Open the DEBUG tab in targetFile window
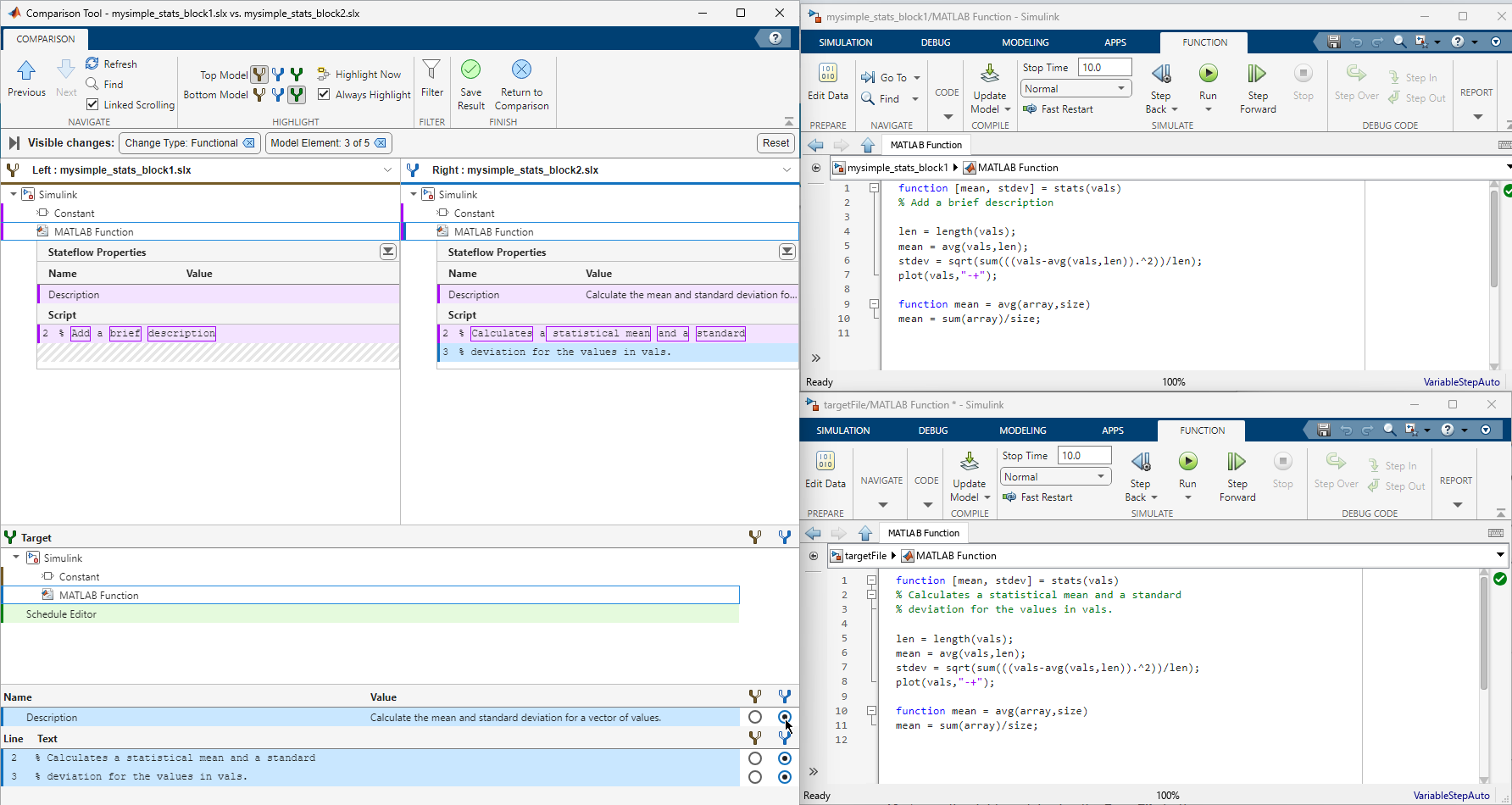 932,430
